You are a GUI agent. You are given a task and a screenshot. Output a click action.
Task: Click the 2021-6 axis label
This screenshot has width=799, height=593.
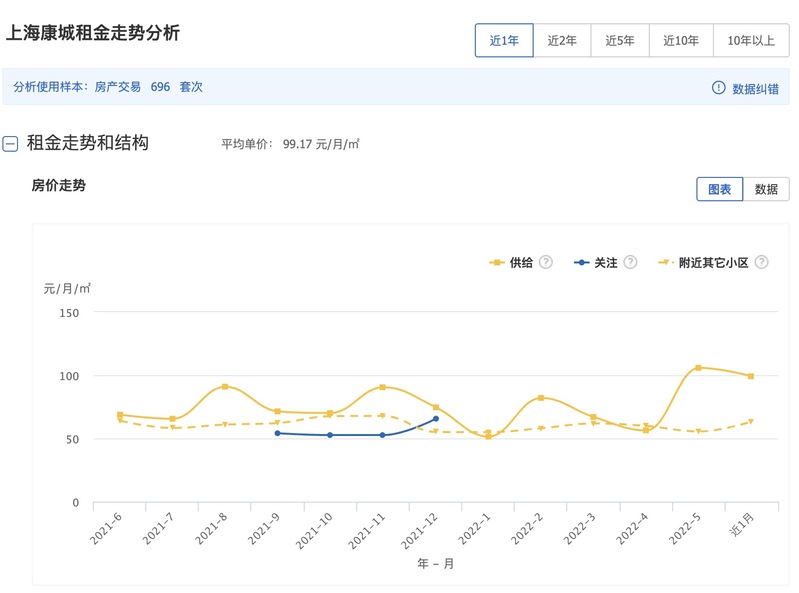click(x=106, y=528)
